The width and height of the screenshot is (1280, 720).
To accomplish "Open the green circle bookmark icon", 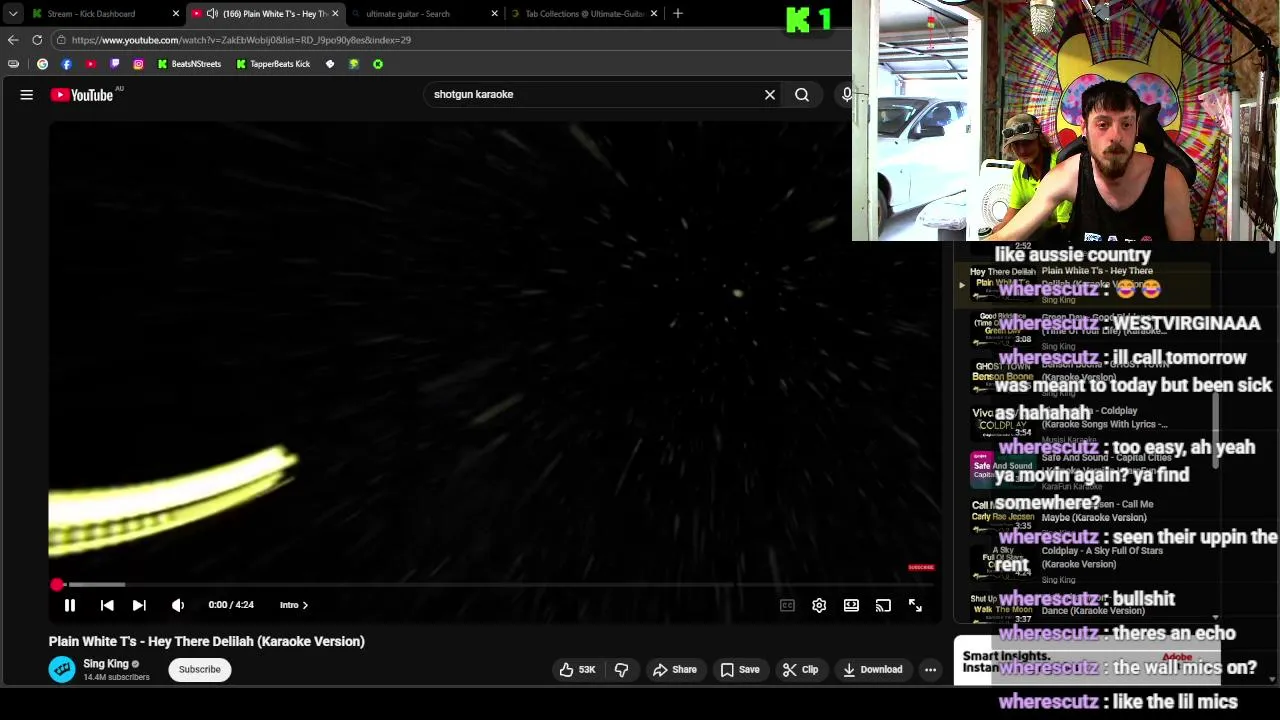I will (x=378, y=64).
